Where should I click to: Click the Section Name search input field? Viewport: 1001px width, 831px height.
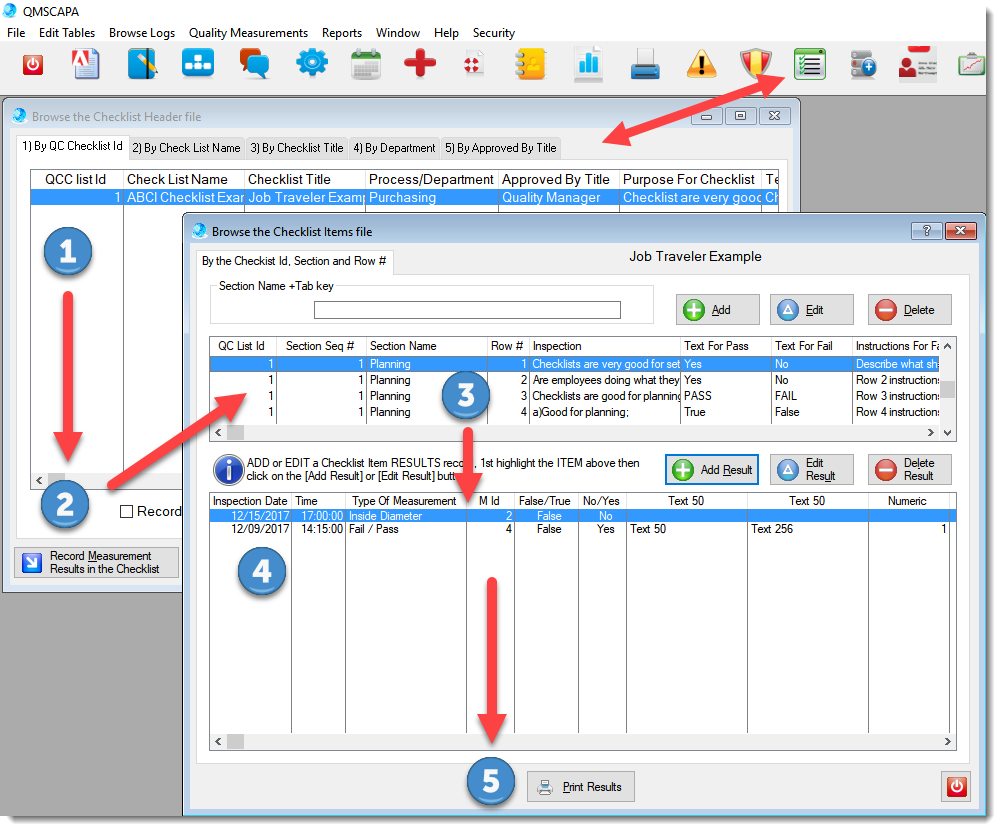tap(467, 310)
